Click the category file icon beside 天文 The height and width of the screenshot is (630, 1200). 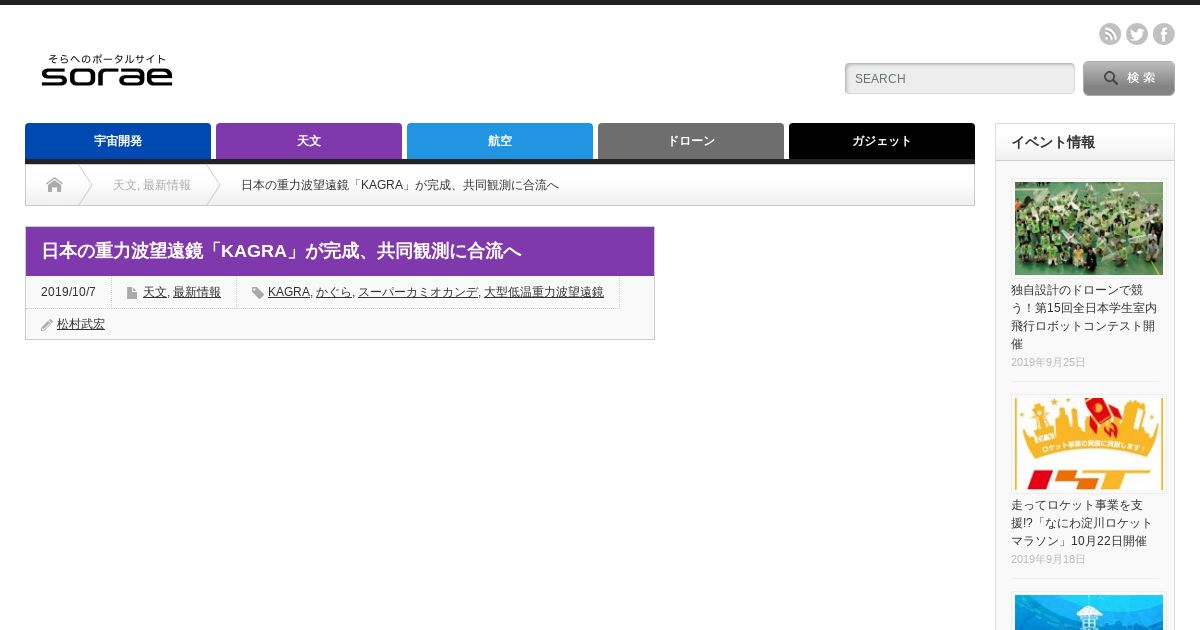[132, 293]
